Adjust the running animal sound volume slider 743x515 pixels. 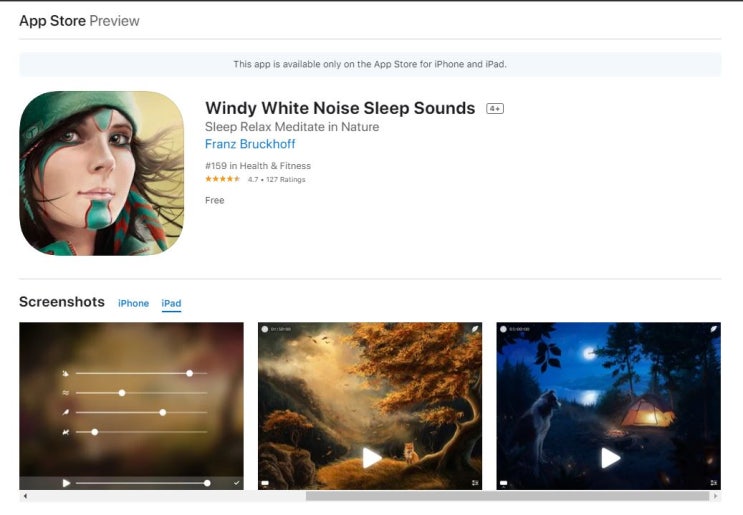click(141, 432)
